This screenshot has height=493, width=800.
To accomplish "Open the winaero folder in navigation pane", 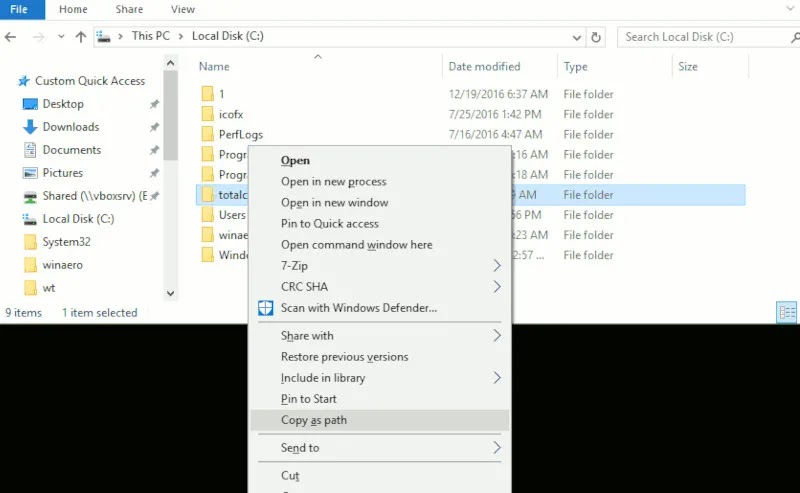I will point(63,264).
